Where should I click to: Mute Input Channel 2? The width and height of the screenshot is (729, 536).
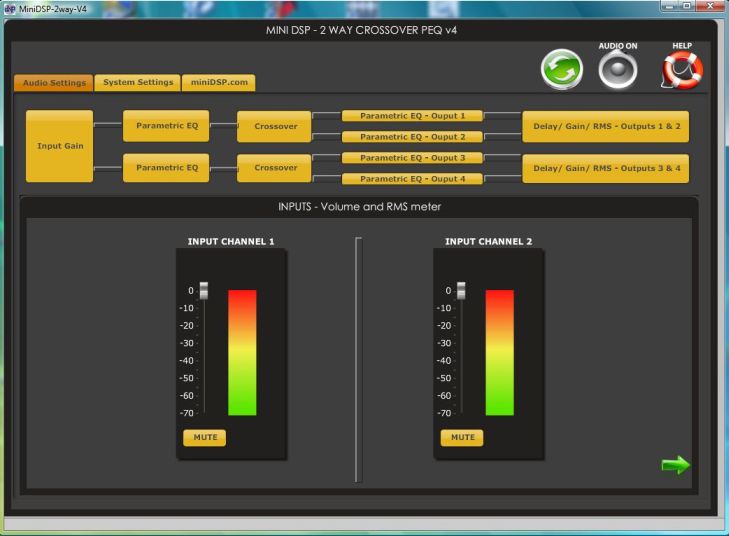[462, 437]
